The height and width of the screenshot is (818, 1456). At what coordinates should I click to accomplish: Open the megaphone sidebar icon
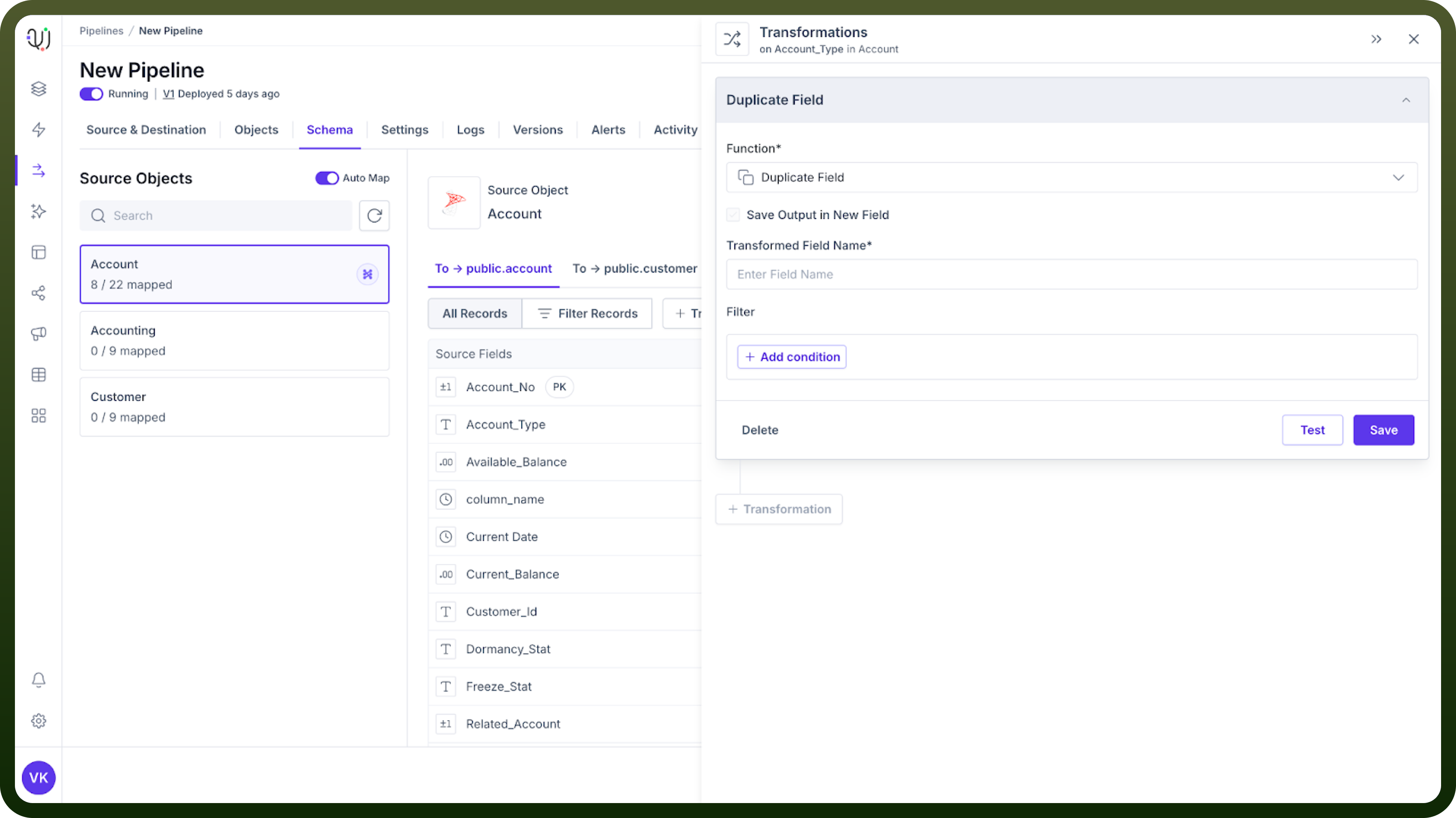click(x=38, y=334)
